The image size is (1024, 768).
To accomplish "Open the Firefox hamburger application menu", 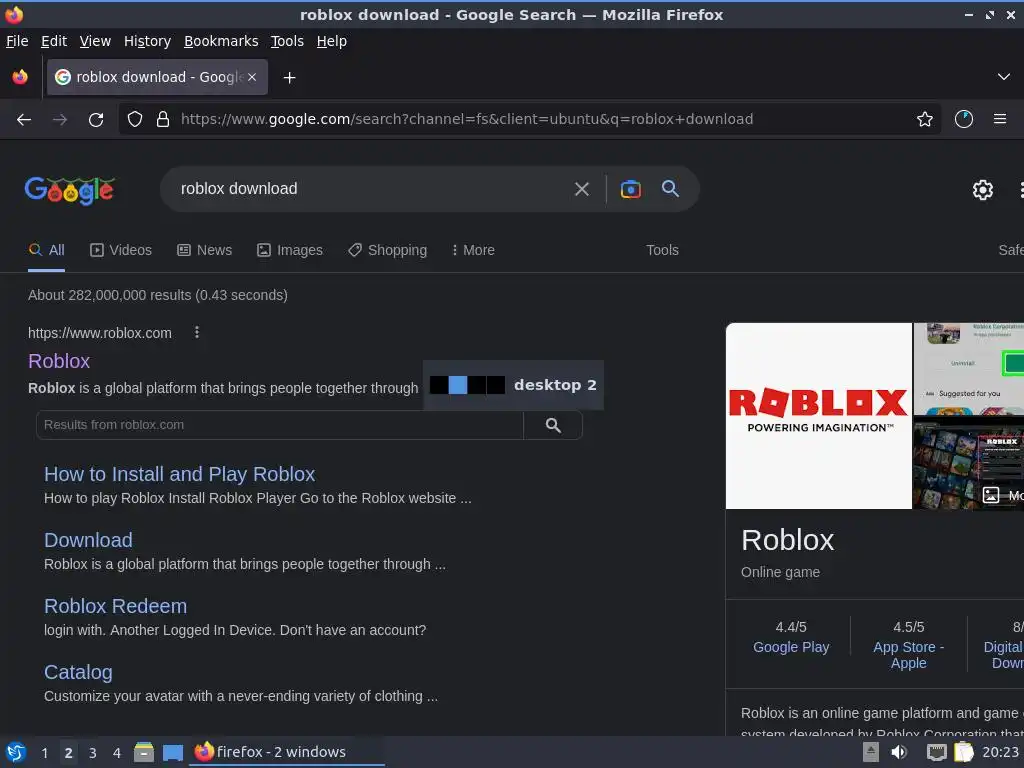I will [999, 120].
